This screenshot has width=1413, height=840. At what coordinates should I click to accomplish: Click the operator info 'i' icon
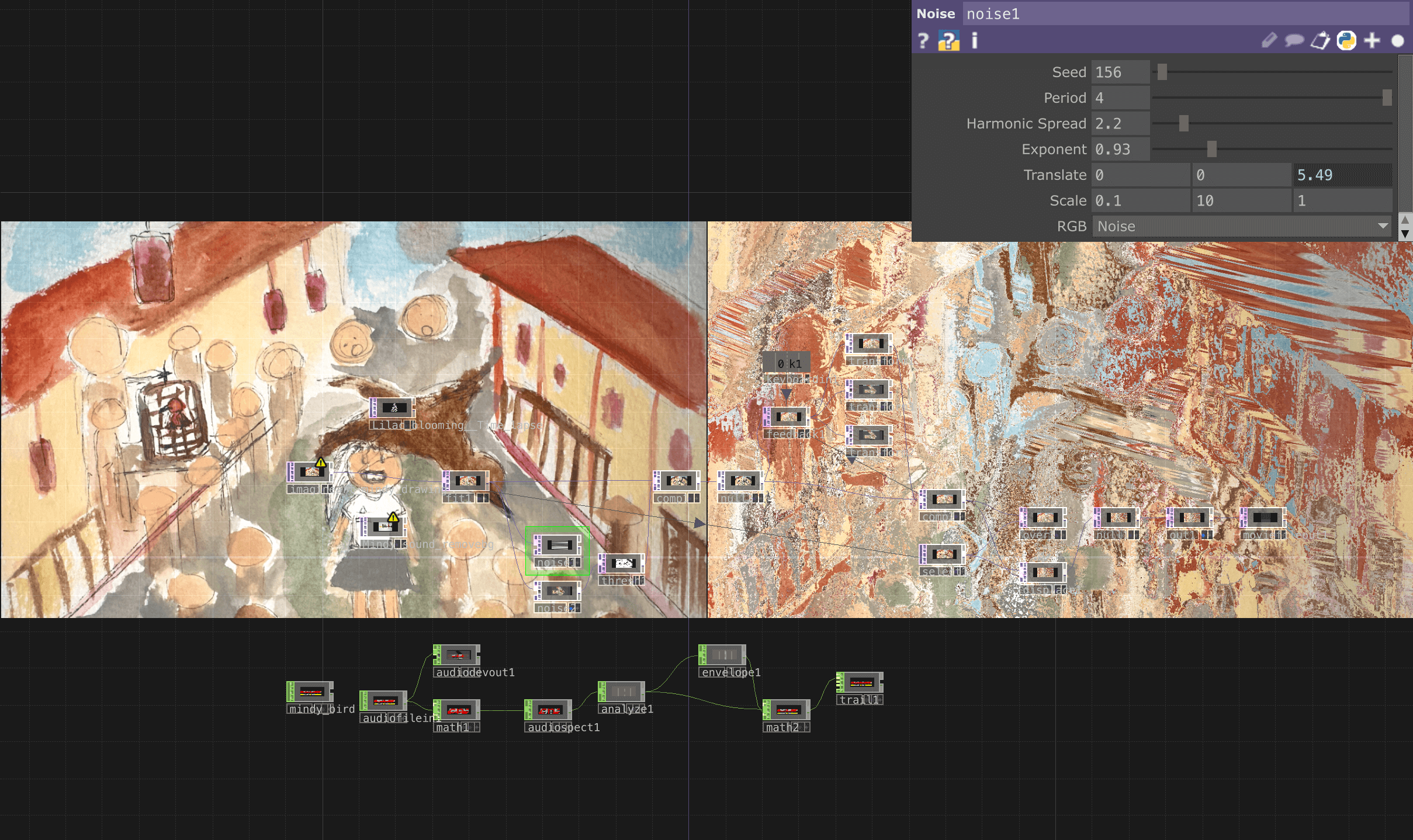click(x=974, y=41)
